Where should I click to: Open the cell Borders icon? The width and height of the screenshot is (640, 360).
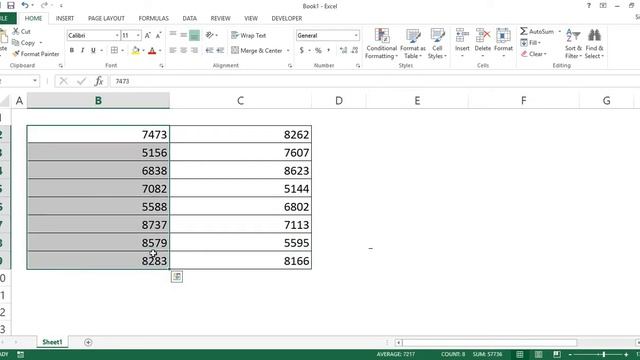pyautogui.click(x=114, y=50)
